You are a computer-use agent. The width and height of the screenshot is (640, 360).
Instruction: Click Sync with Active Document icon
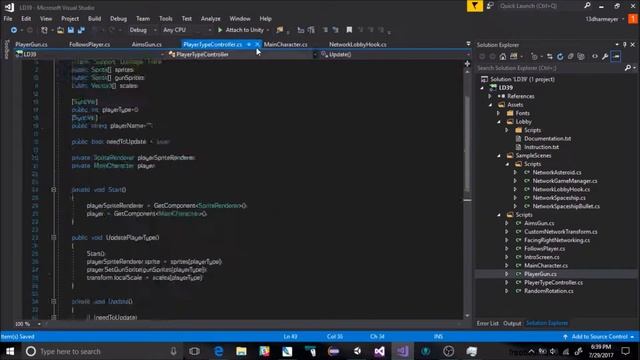[x=550, y=57]
